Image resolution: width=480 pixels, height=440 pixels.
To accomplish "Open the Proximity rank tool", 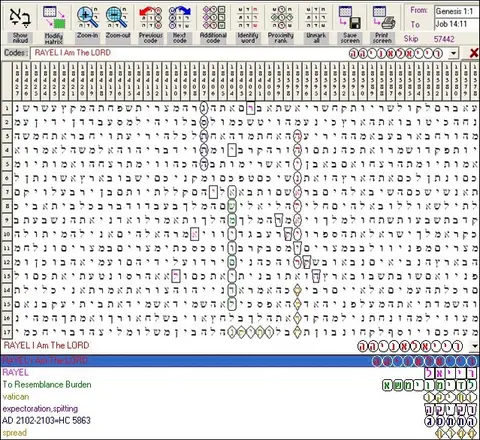I will 281,23.
